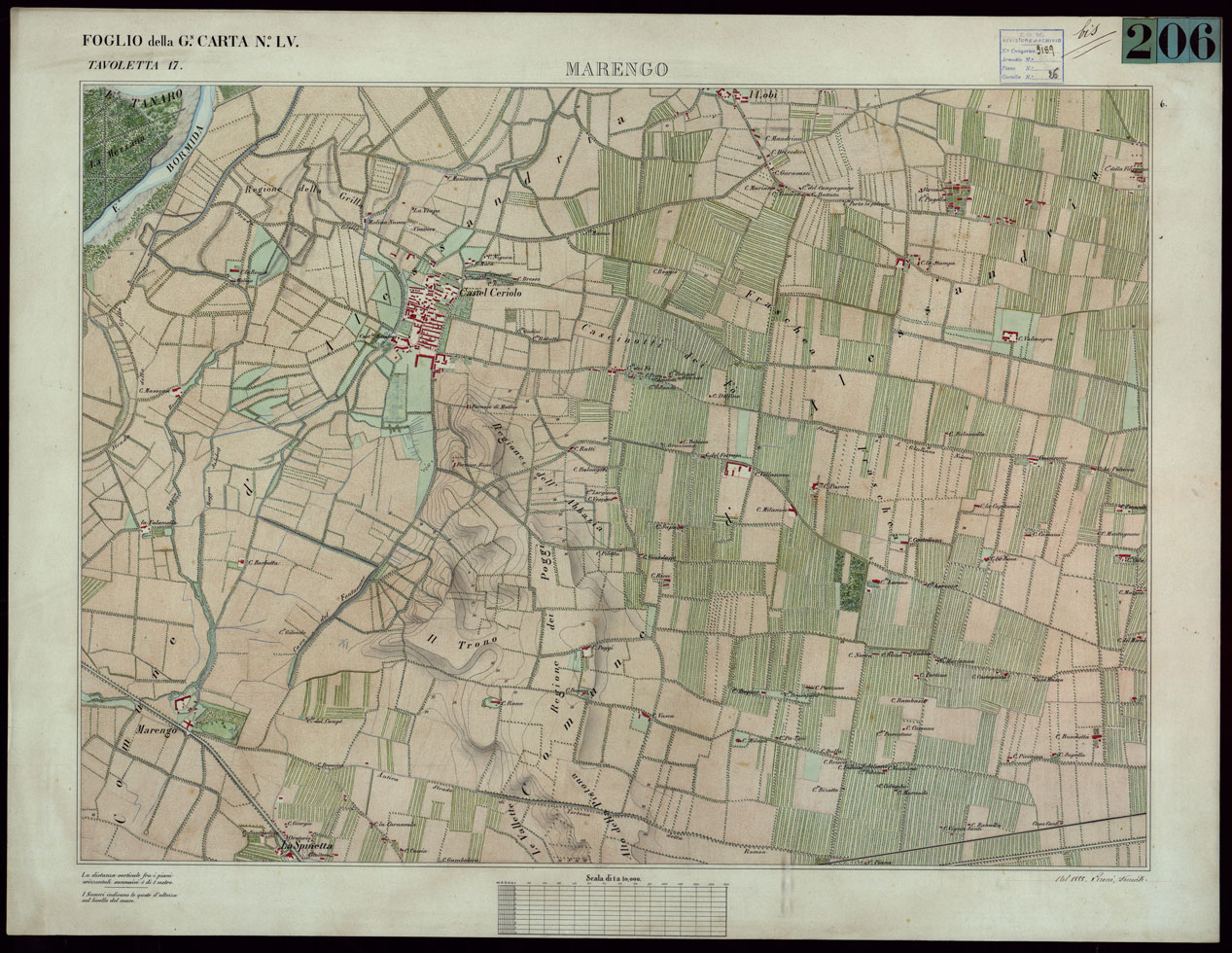Click the scale bar grid below map
Viewport: 1232px width, 953px height.
pos(615,909)
